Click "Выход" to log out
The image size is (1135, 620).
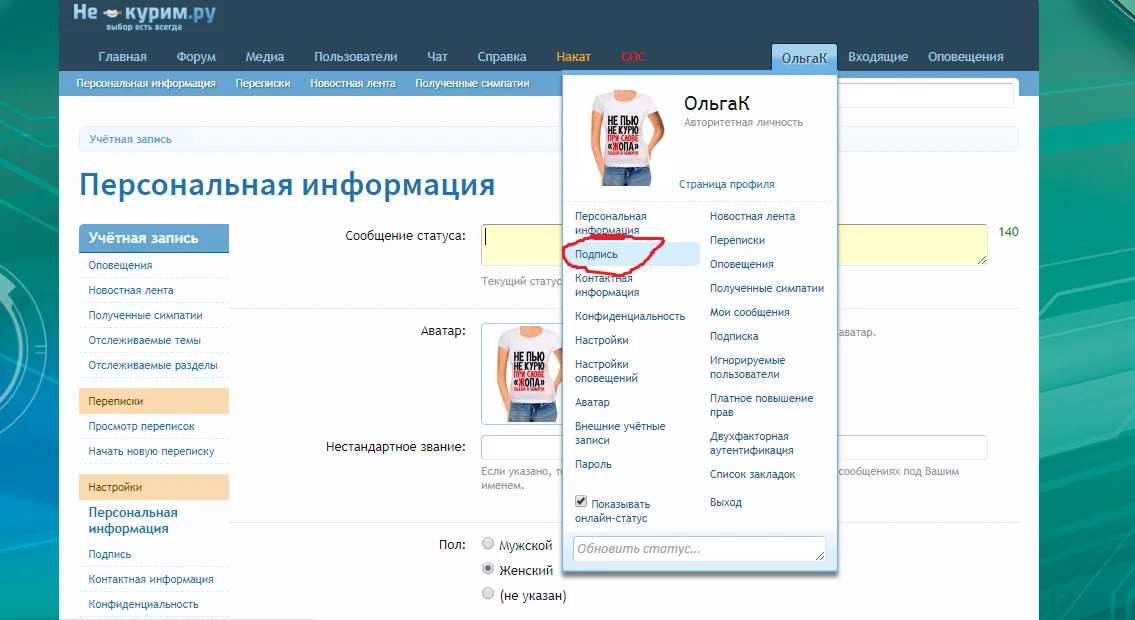[725, 502]
